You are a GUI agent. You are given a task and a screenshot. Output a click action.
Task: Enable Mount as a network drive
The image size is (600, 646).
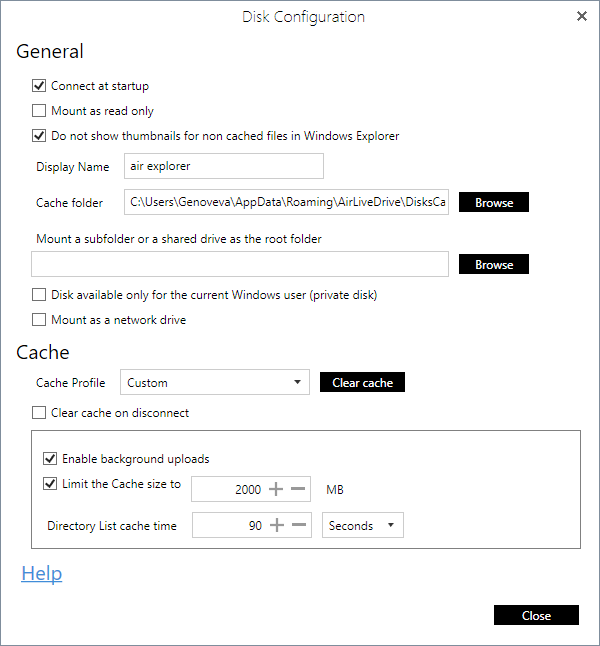coord(39,320)
